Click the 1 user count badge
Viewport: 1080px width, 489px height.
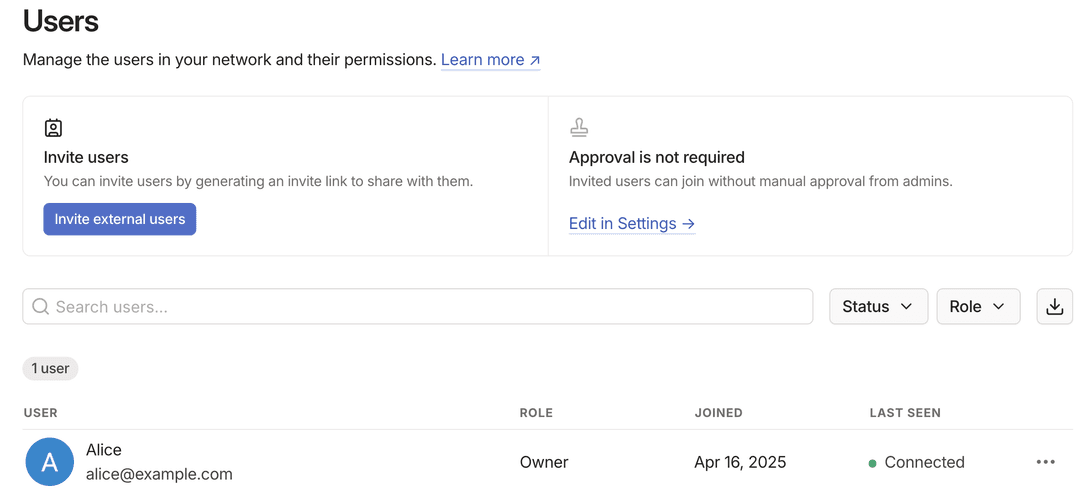coord(50,369)
